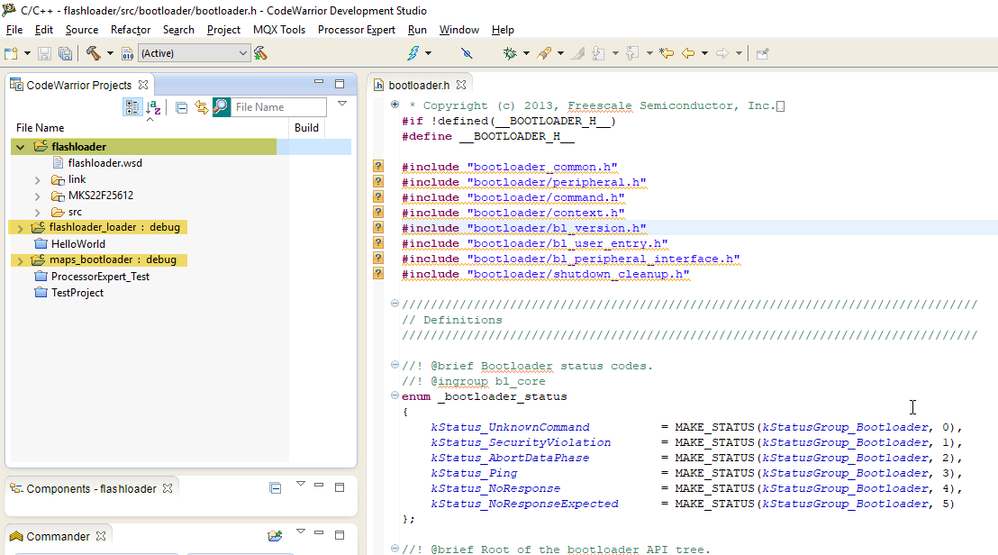Screen dimensions: 998x555
Task: Click the Last Edit Location arrow icon
Action: pyautogui.click(x=665, y=53)
